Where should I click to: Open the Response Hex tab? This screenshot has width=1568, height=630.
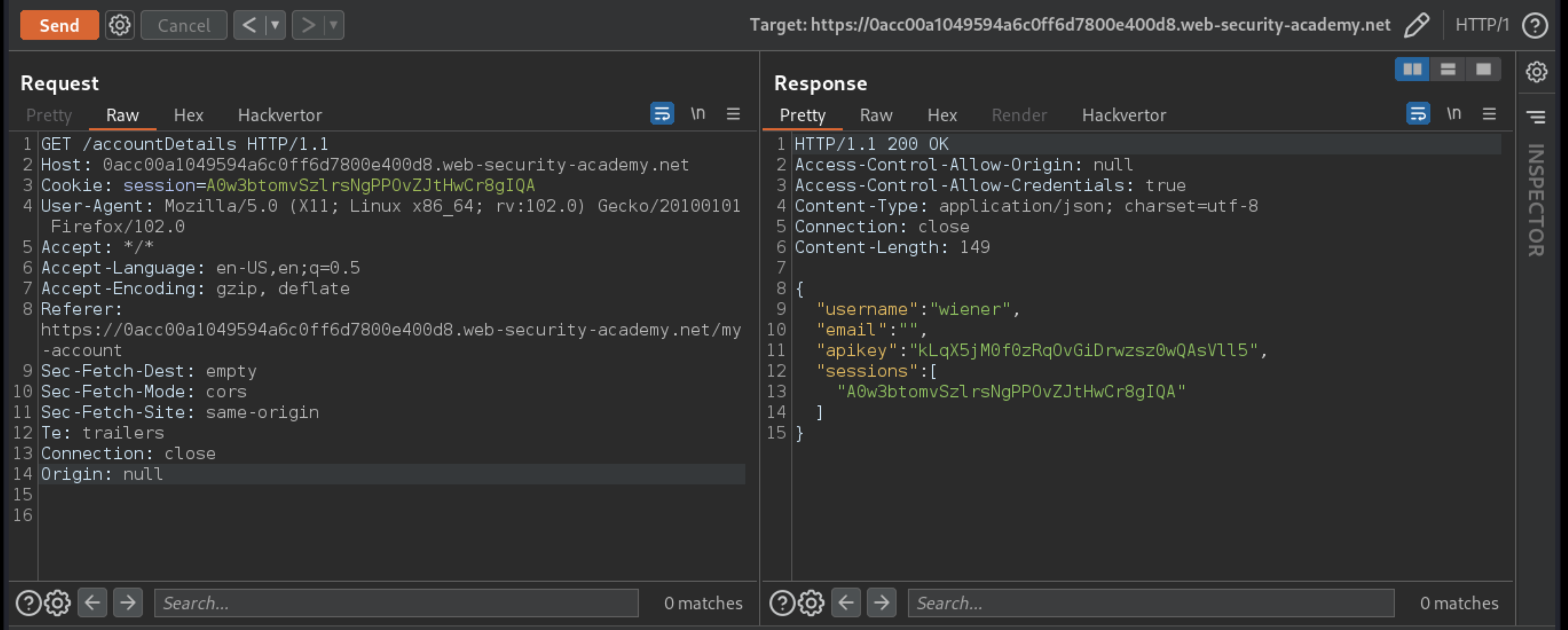942,115
